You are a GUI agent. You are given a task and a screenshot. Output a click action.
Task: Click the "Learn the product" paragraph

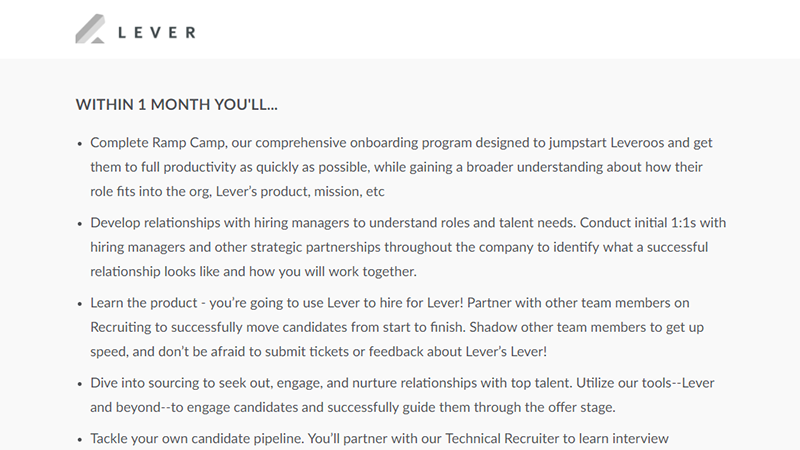[x=397, y=327]
